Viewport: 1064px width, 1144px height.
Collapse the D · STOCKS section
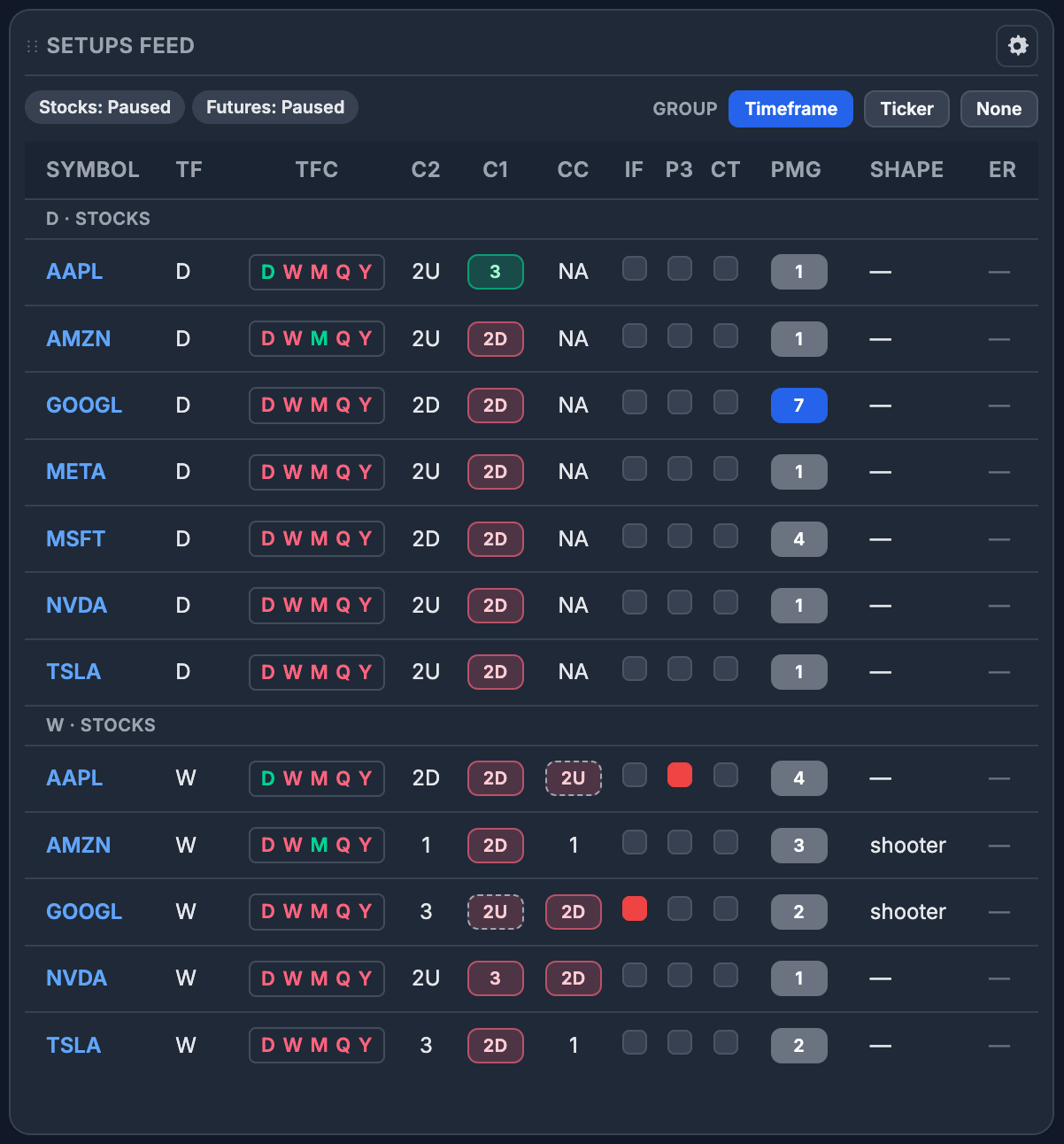[x=97, y=218]
